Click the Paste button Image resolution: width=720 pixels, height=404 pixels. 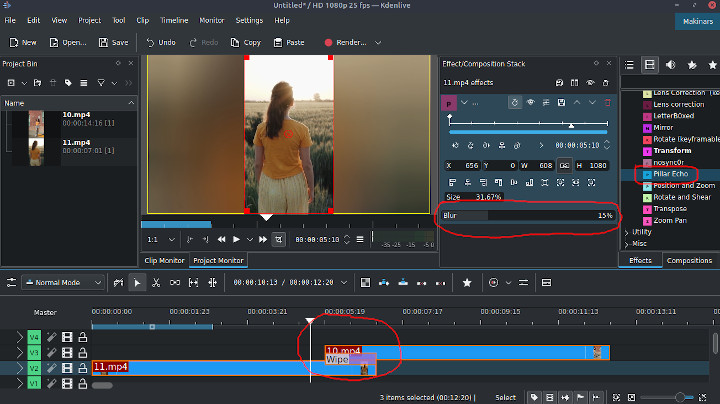point(289,43)
